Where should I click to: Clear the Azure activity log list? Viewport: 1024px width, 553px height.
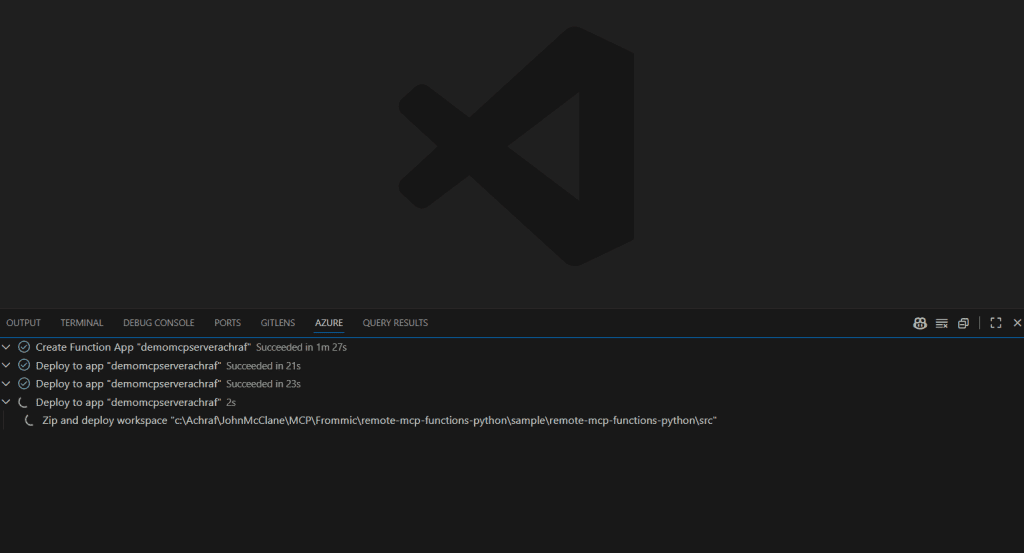coord(941,323)
